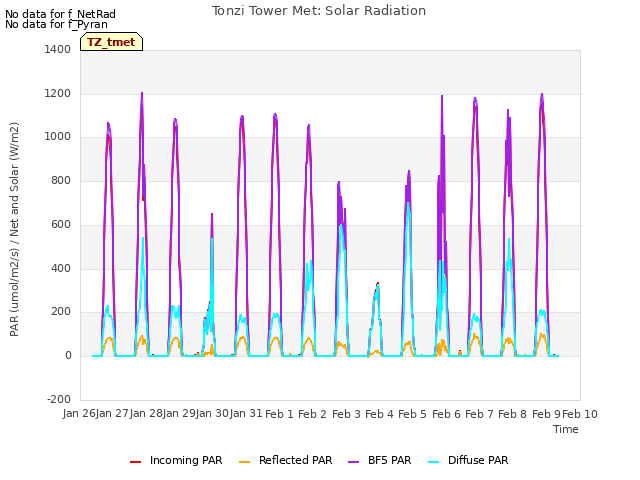Click the Feb 4 low peak near 330
This screenshot has height=480, width=640.
tap(378, 283)
